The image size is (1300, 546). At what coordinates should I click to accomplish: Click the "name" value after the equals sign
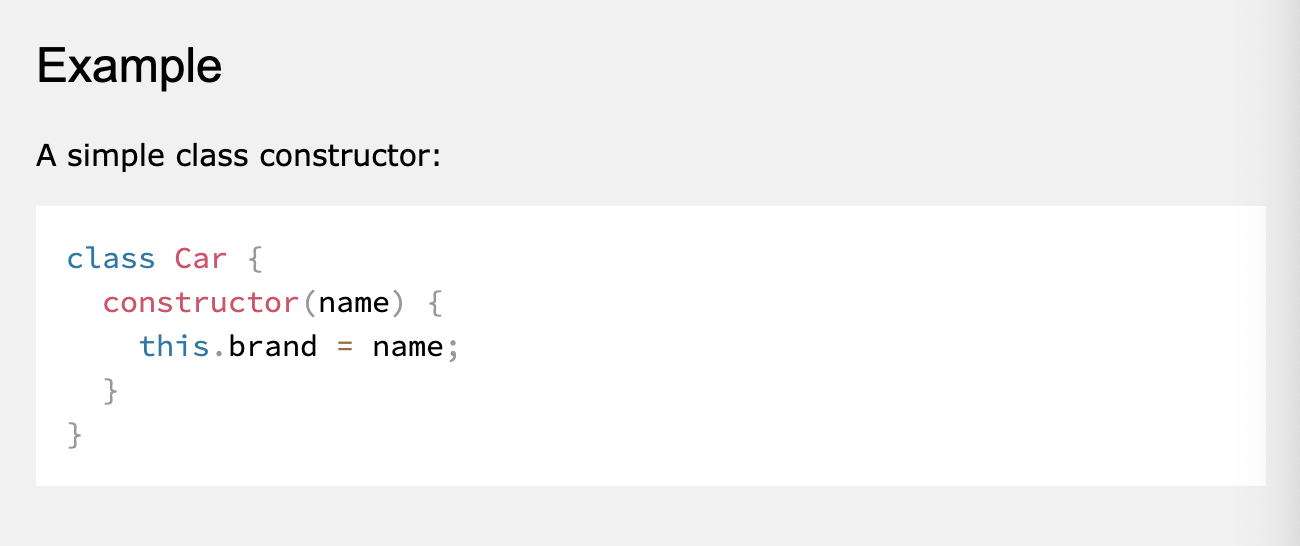point(407,346)
